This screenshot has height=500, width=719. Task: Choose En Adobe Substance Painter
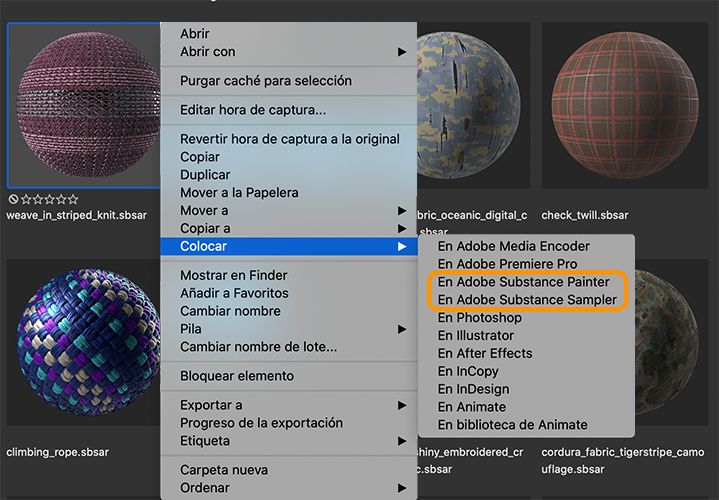526,282
